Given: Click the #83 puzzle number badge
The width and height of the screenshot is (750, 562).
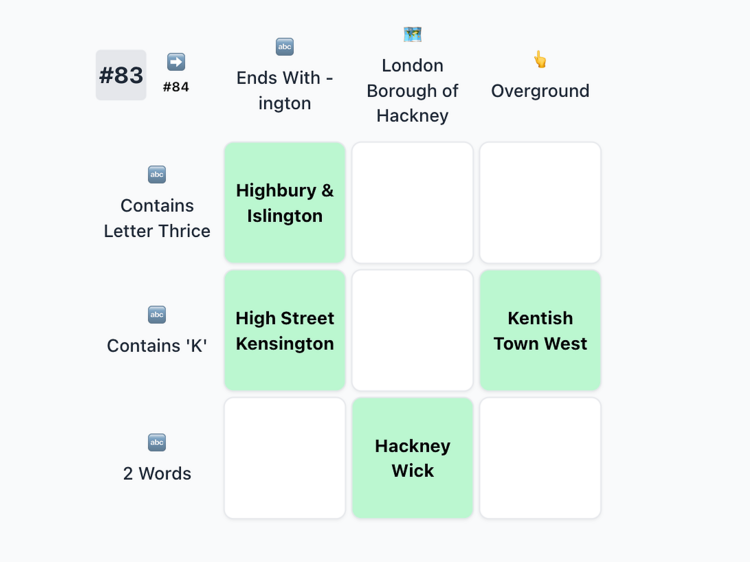Looking at the screenshot, I should pos(121,75).
